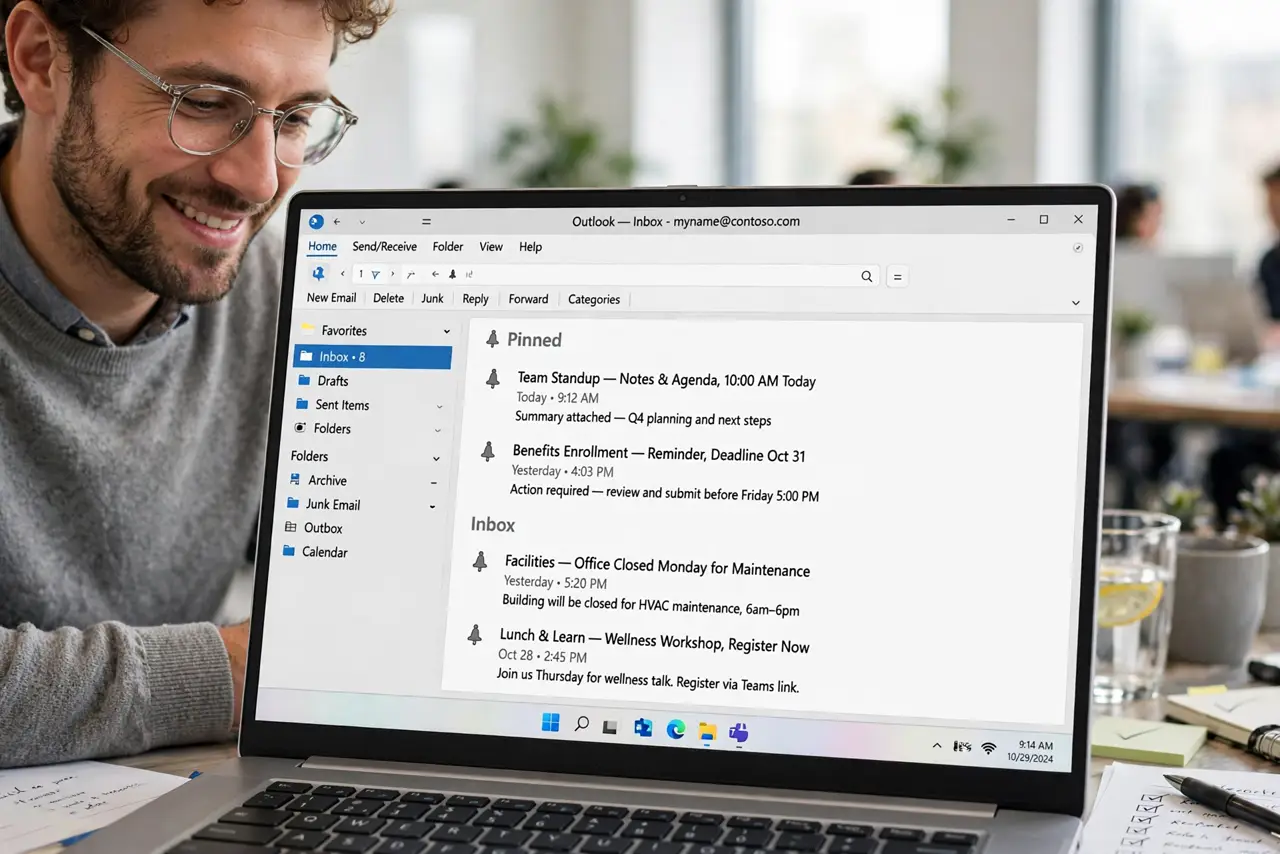Open the Help tab
The height and width of the screenshot is (854, 1280).
point(530,247)
